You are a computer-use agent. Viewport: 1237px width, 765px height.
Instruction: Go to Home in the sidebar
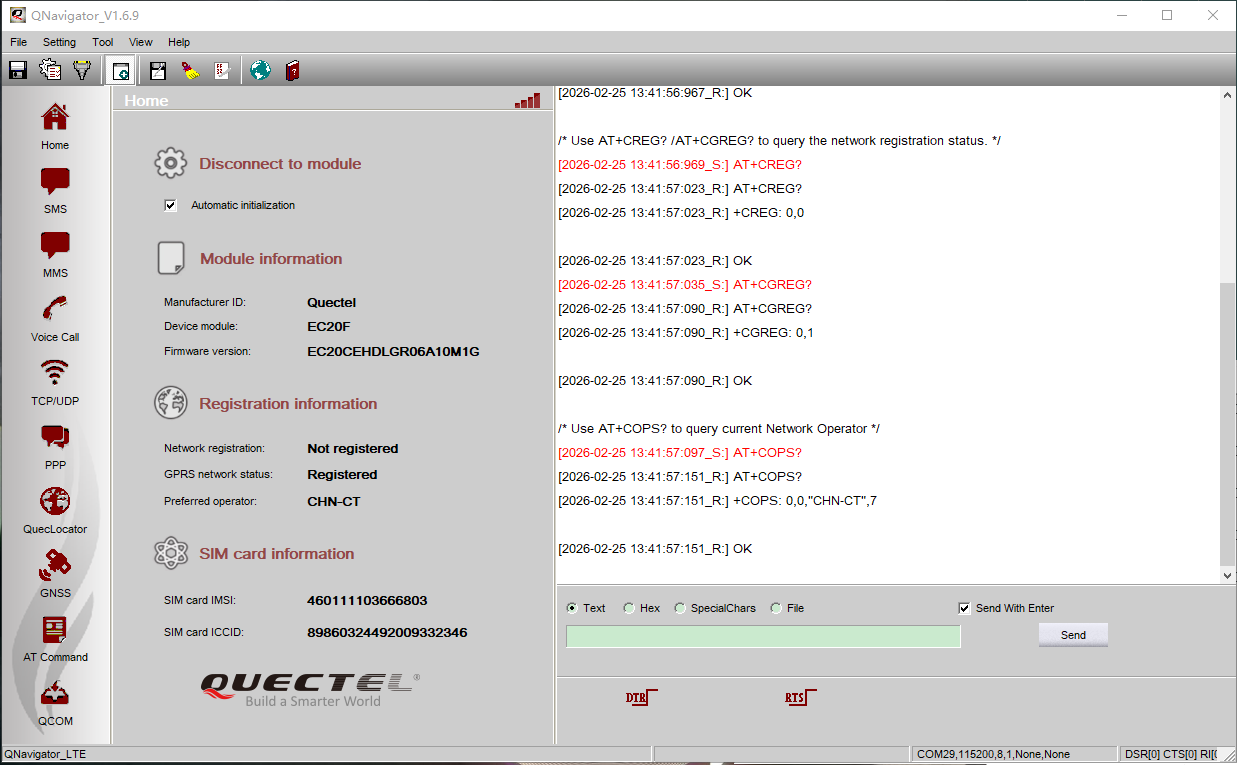point(55,127)
